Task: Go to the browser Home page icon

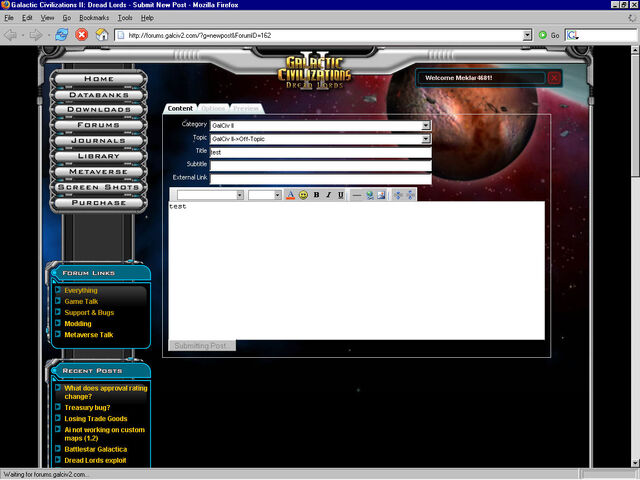Action: pyautogui.click(x=102, y=35)
